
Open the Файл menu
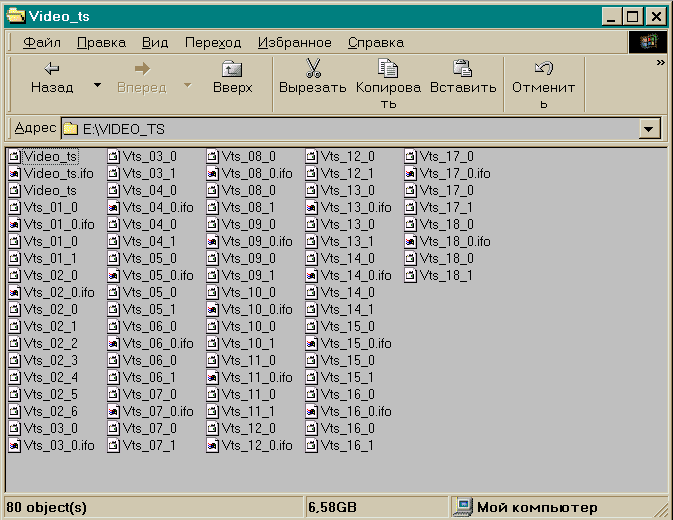(x=42, y=42)
